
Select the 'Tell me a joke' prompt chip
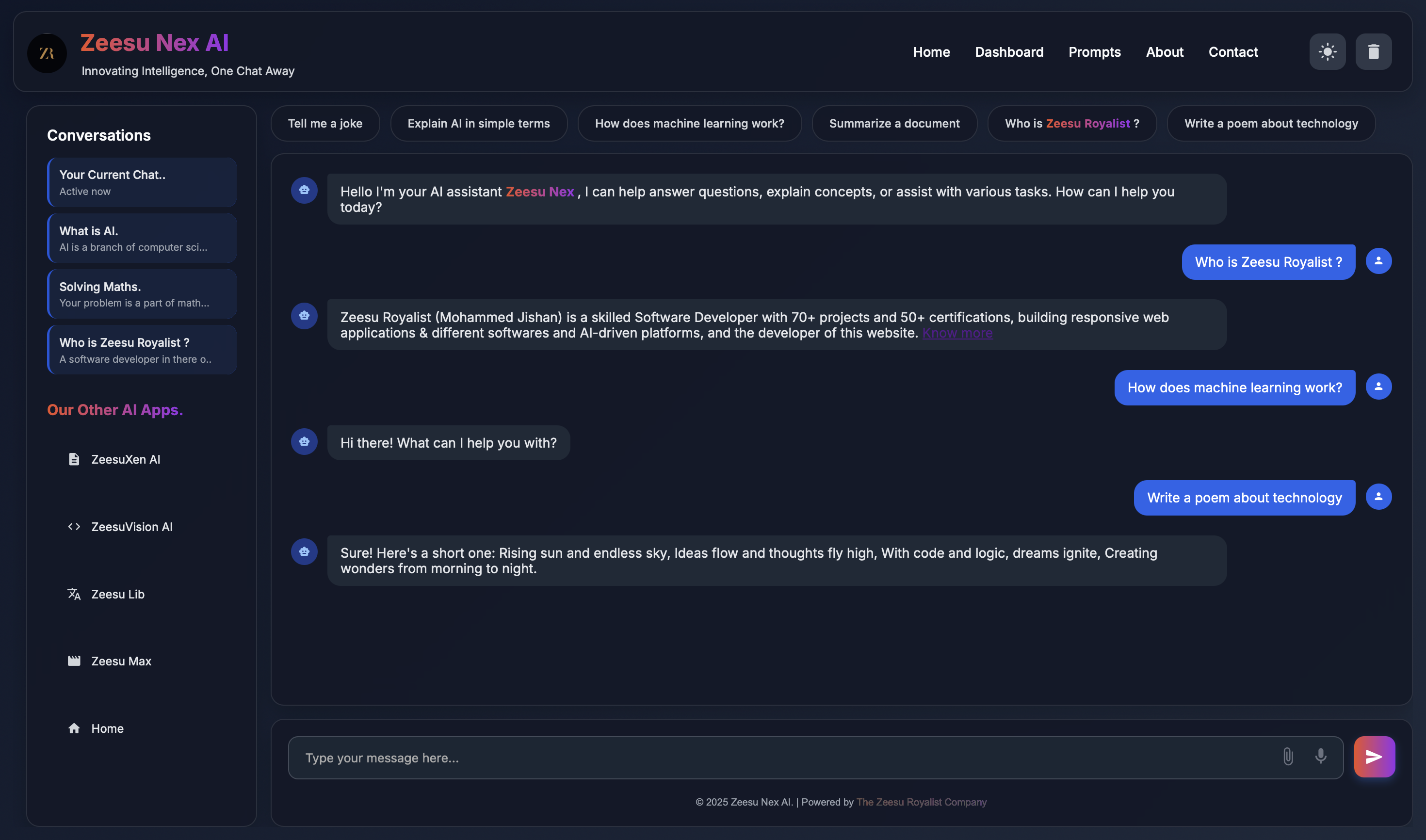point(325,123)
